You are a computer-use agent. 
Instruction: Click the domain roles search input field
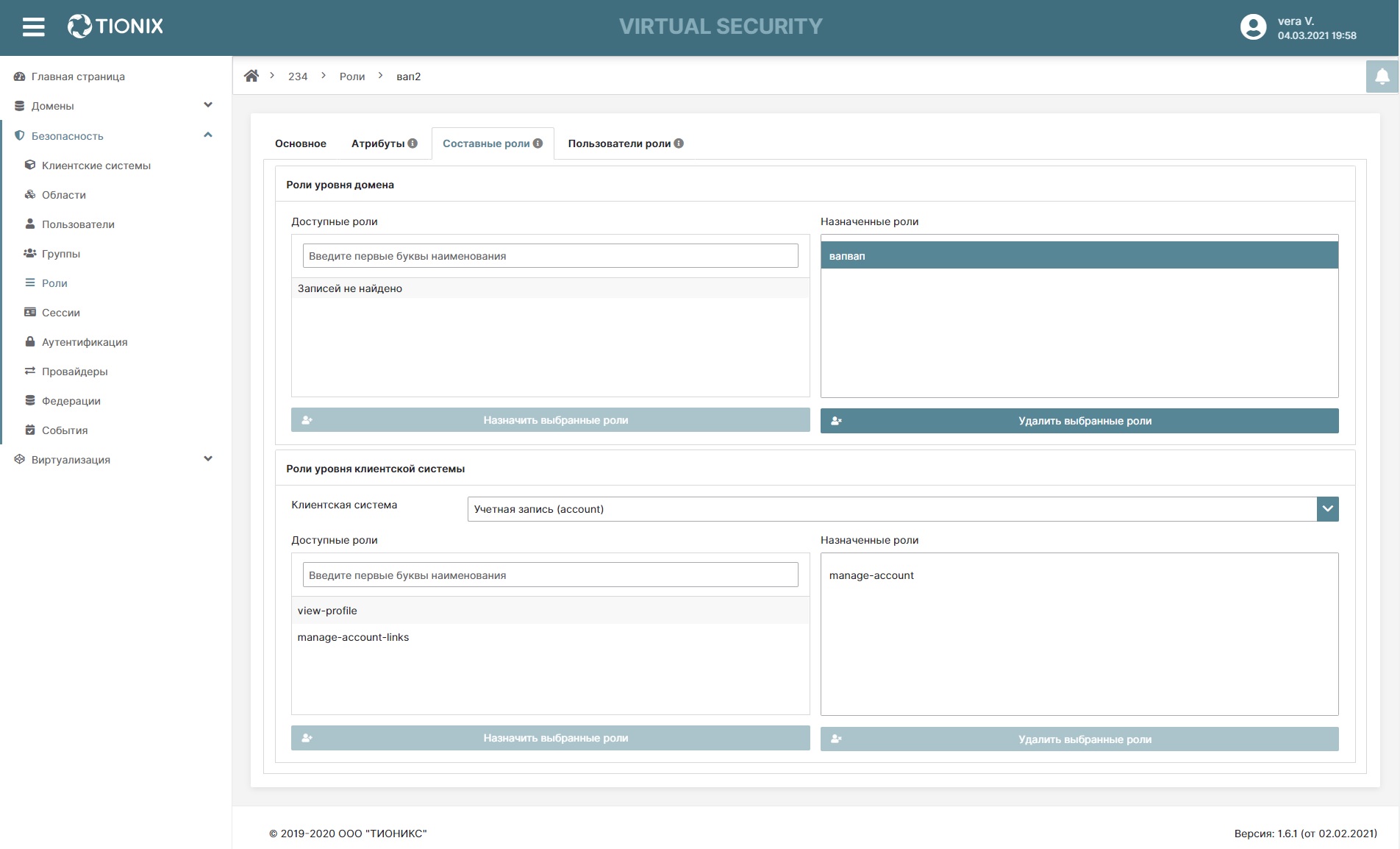(550, 256)
